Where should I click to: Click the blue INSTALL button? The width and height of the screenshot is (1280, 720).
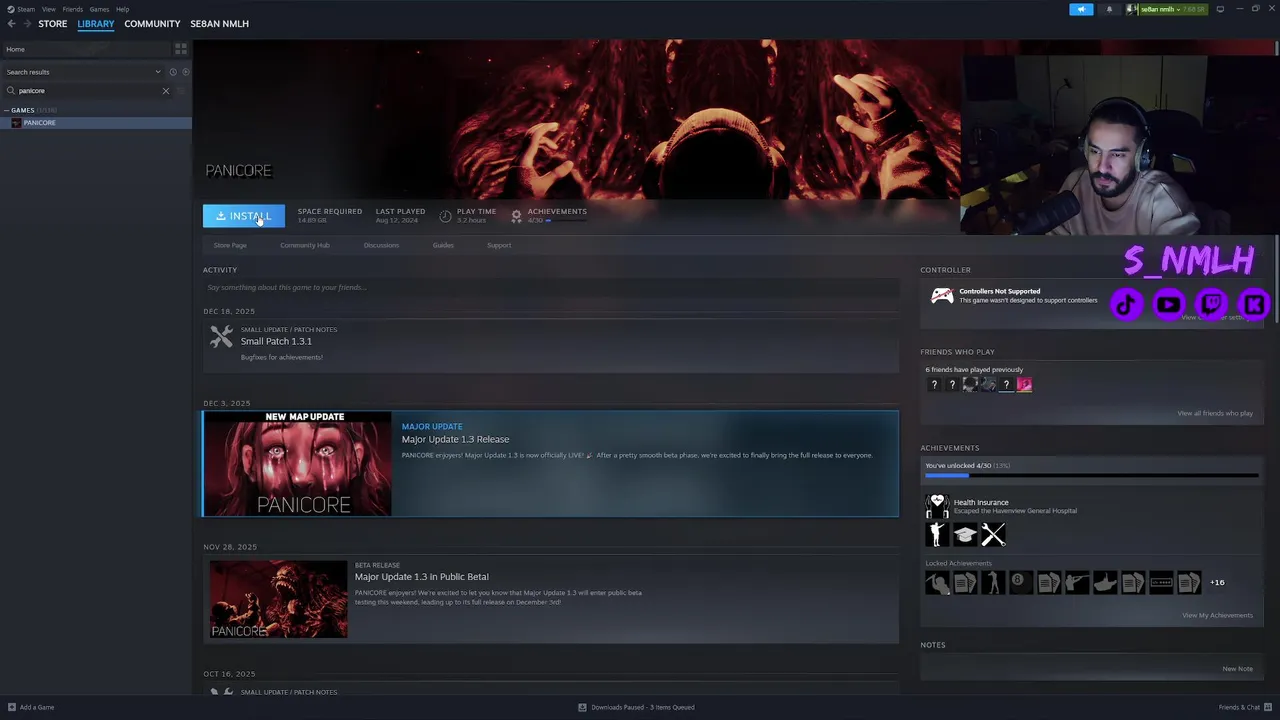[244, 216]
